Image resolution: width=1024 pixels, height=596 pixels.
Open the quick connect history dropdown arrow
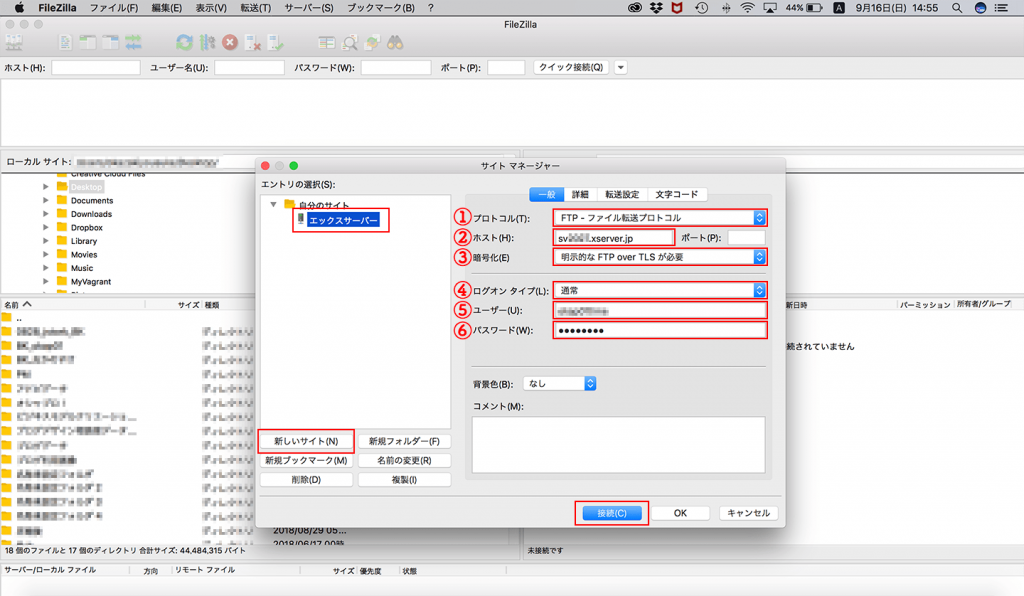(620, 67)
